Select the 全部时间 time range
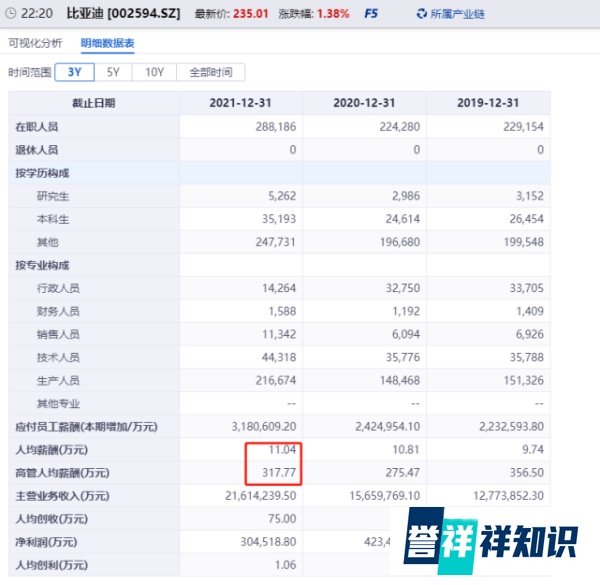Screen dimensions: 600x585 point(210,72)
